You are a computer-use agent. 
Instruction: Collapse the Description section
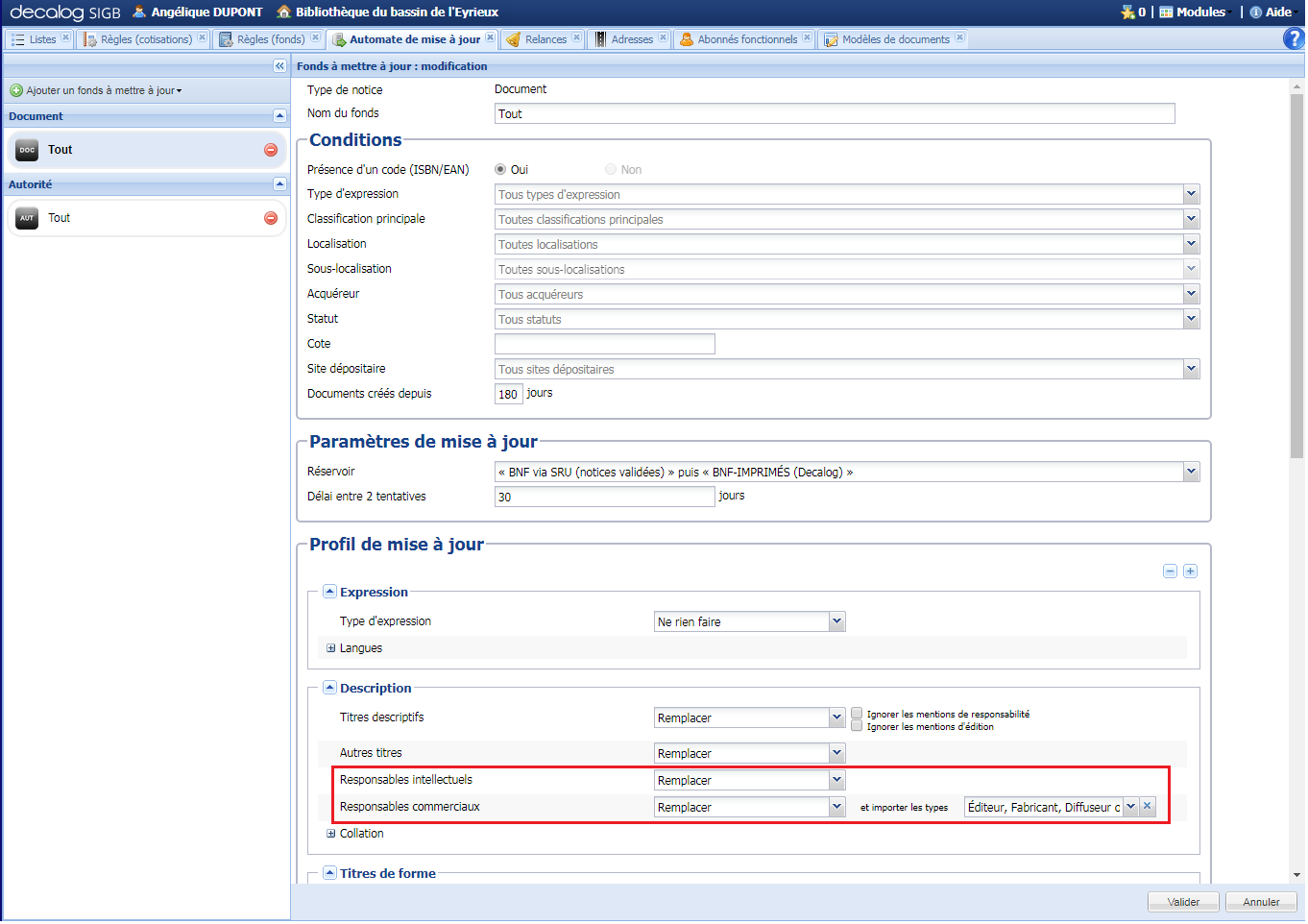tap(329, 688)
